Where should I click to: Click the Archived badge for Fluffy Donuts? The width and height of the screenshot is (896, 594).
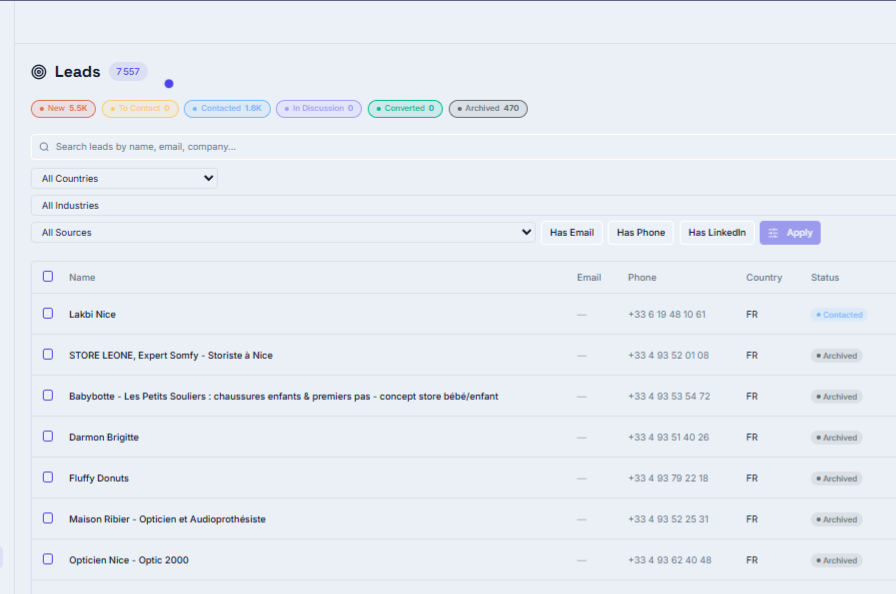click(837, 479)
